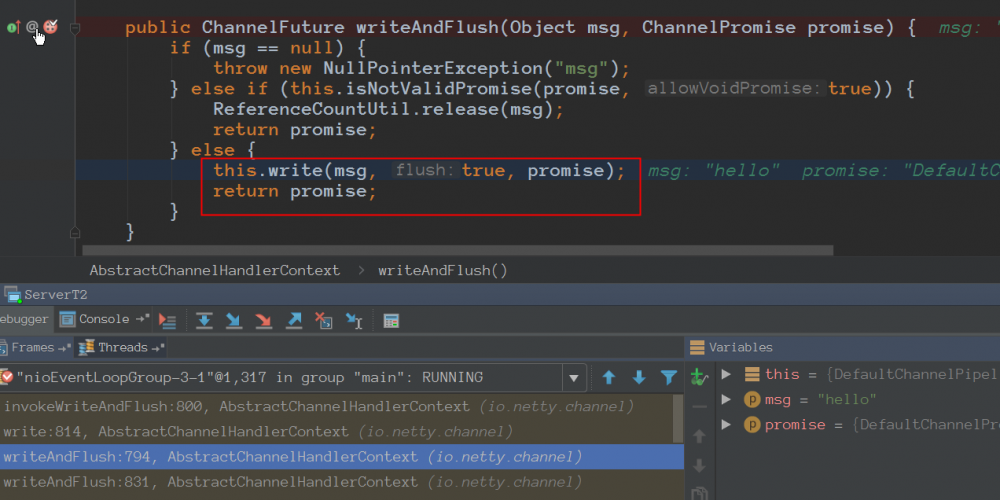
Task: Open the Threads tab
Action: (x=121, y=348)
